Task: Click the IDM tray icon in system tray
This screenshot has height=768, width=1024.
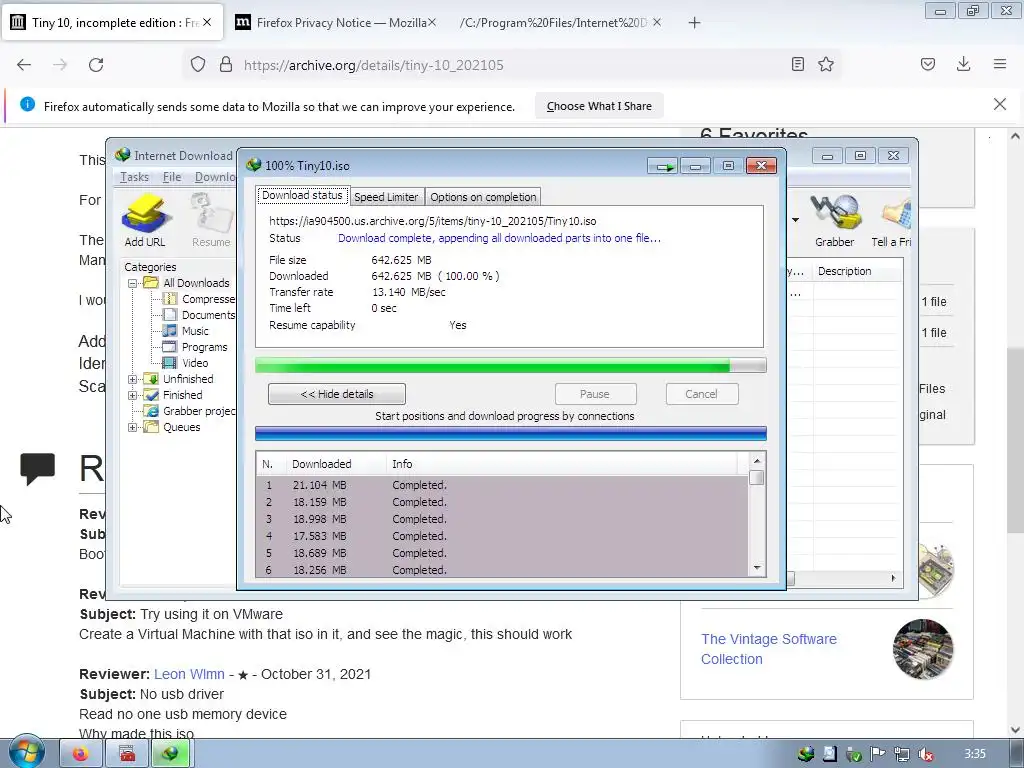Action: [x=807, y=754]
